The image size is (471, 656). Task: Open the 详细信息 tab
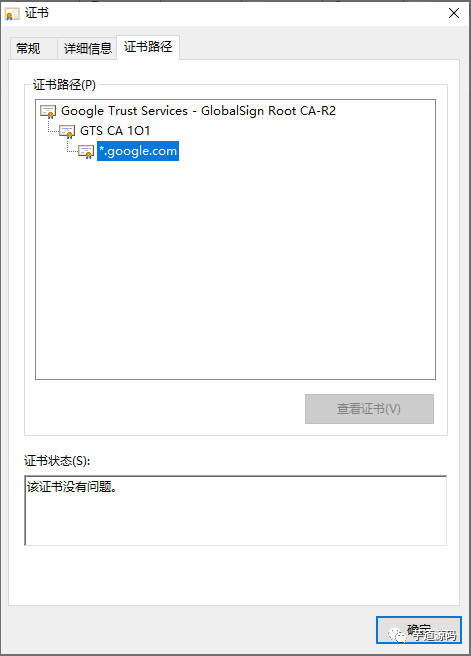pyautogui.click(x=87, y=49)
